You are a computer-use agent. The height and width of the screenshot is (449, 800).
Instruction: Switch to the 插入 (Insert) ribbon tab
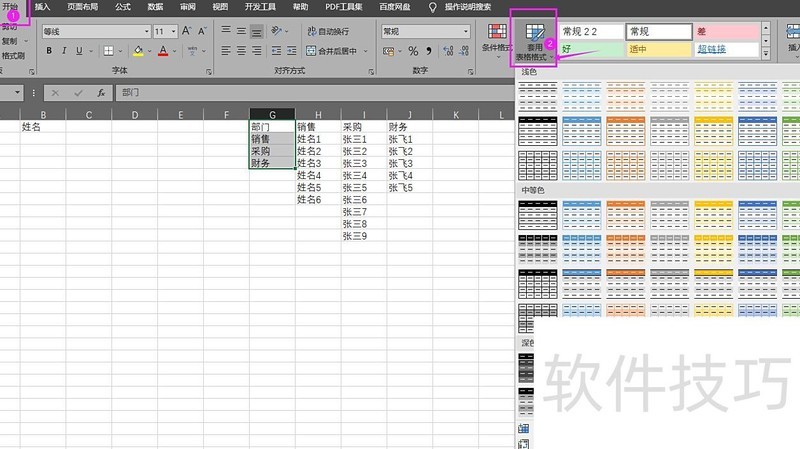click(x=42, y=7)
